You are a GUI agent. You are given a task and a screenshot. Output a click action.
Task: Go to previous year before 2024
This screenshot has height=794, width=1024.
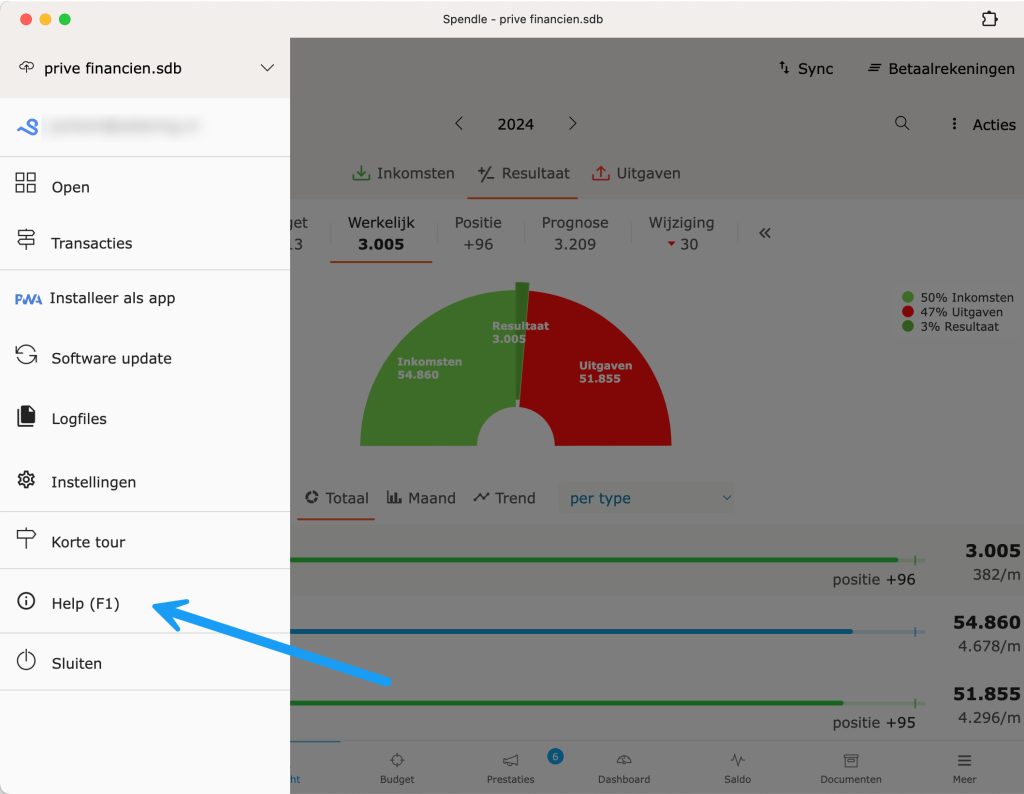pyautogui.click(x=459, y=123)
